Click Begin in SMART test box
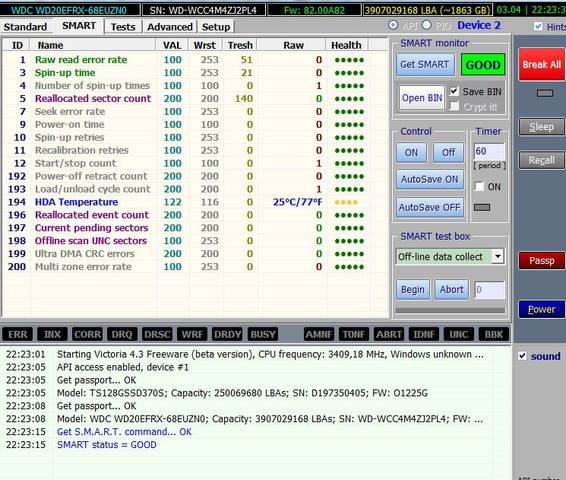The image size is (566, 480). [413, 289]
